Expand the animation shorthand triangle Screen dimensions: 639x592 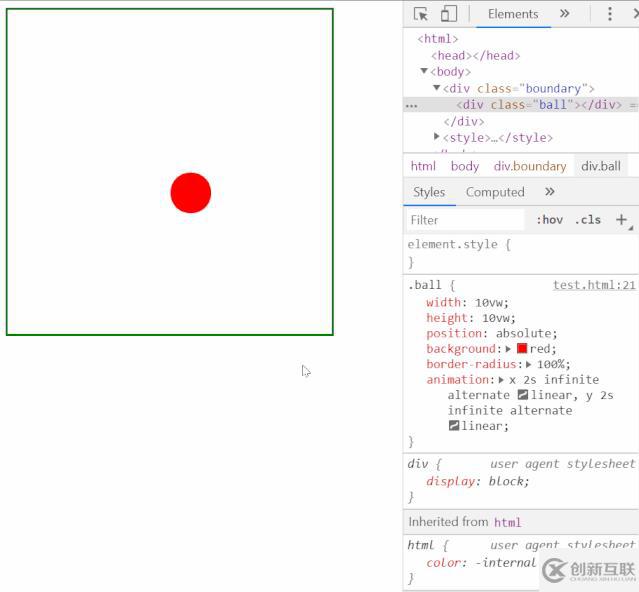click(501, 380)
